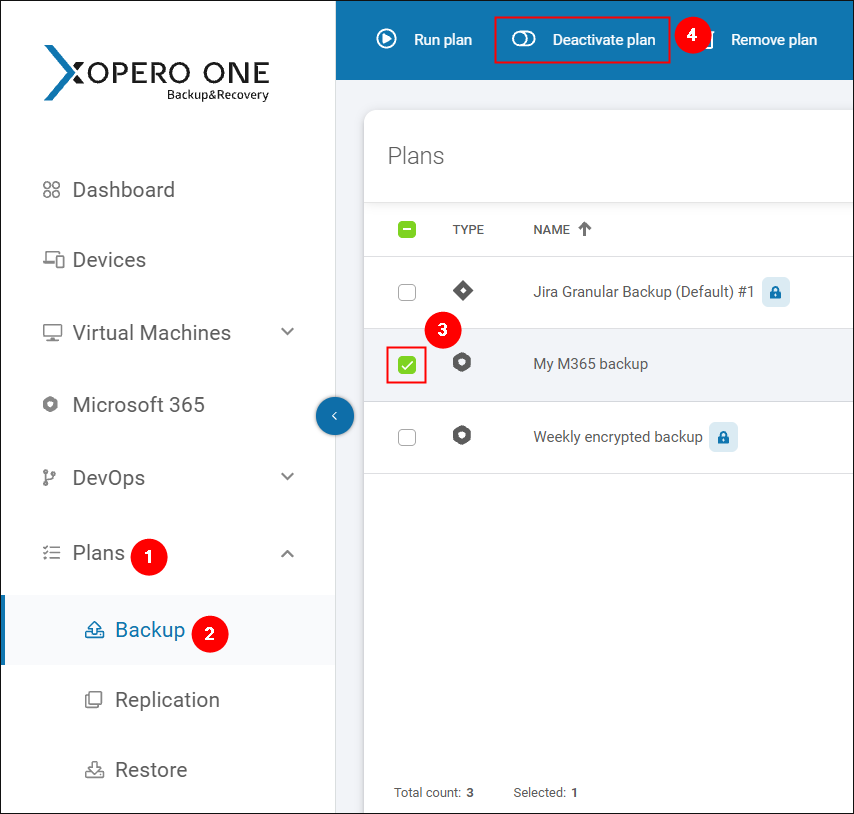Viewport: 854px width, 814px height.
Task: Click the Microsoft 365 hexagon sidebar icon
Action: click(50, 405)
